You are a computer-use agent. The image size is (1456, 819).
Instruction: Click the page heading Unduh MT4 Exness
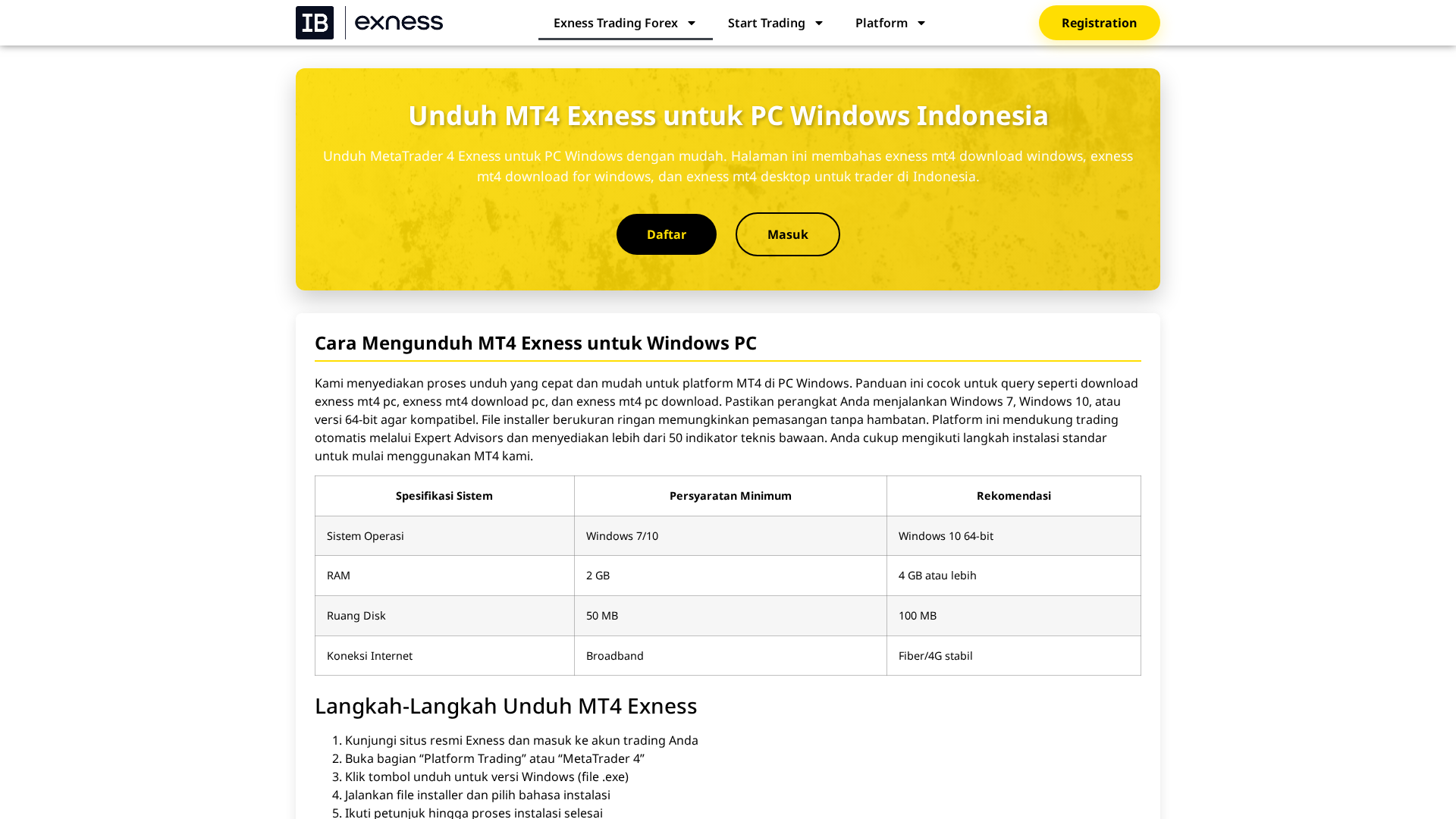point(727,115)
